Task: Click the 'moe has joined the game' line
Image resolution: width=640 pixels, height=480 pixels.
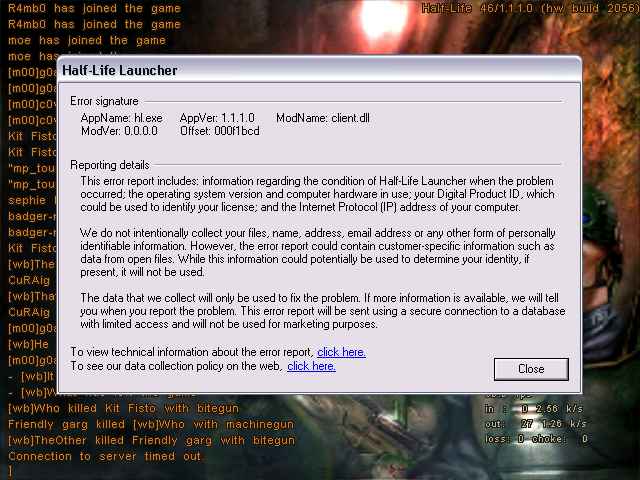Action: click(x=87, y=40)
